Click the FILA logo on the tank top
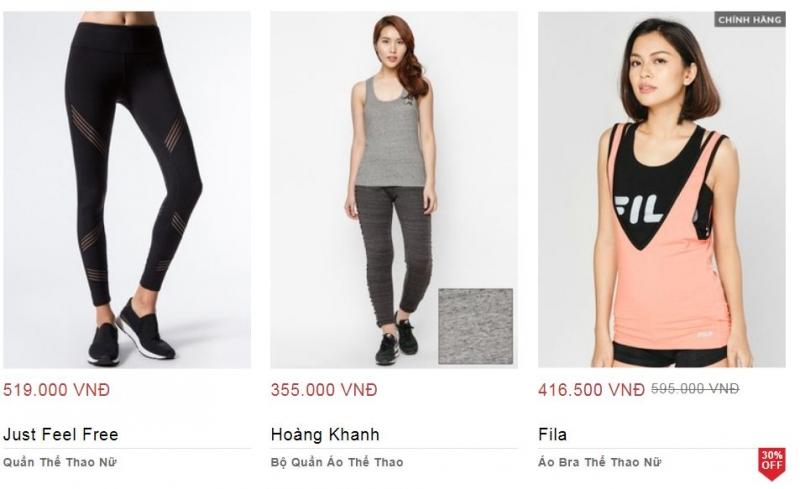This screenshot has width=800, height=489. [x=641, y=210]
